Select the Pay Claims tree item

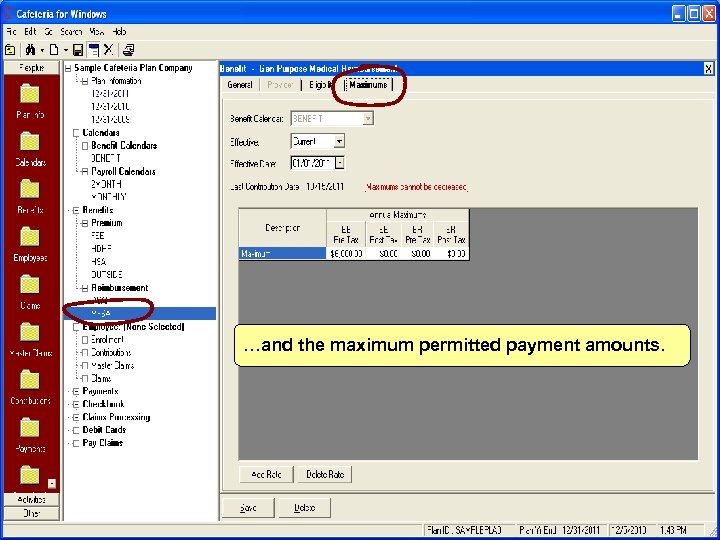pos(102,443)
